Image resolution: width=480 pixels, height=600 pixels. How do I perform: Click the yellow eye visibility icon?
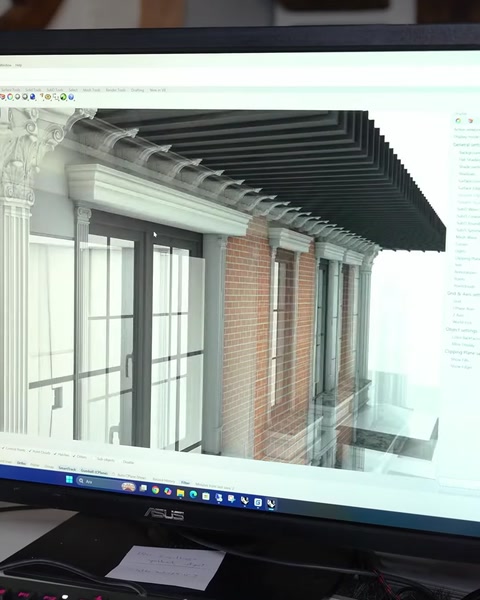(48, 97)
